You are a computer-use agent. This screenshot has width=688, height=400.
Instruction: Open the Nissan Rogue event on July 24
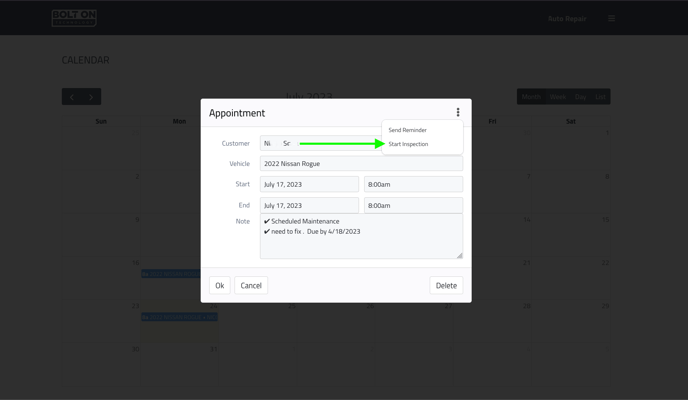pos(179,317)
